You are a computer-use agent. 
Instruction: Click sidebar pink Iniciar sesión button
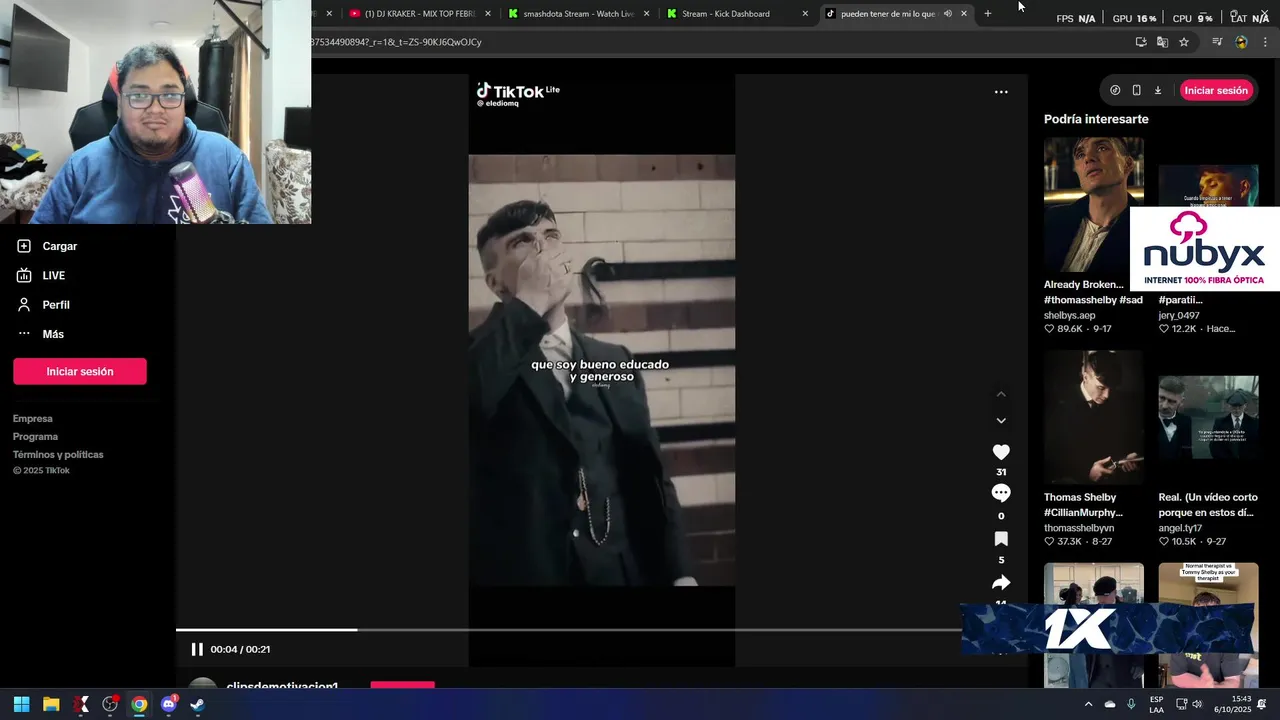click(x=80, y=371)
